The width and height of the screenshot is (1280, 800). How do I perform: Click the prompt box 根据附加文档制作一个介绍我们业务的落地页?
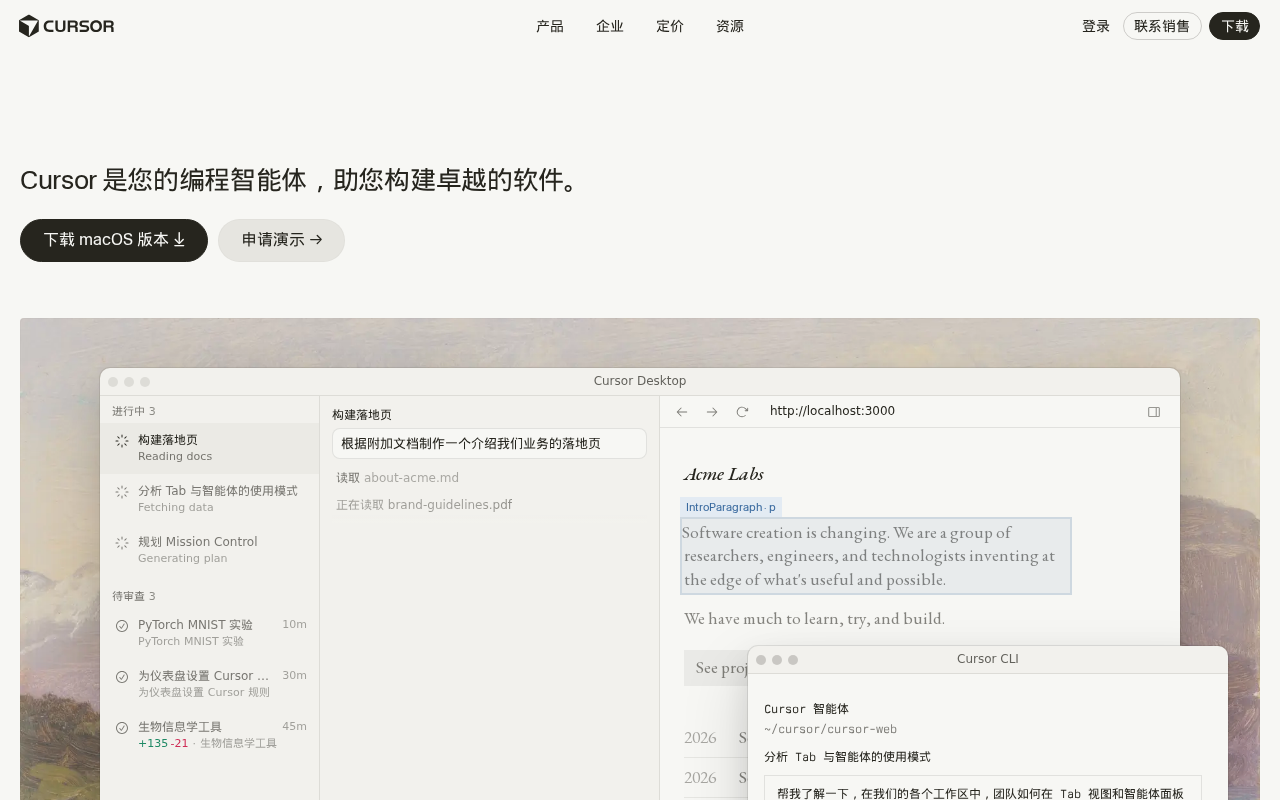pyautogui.click(x=489, y=444)
